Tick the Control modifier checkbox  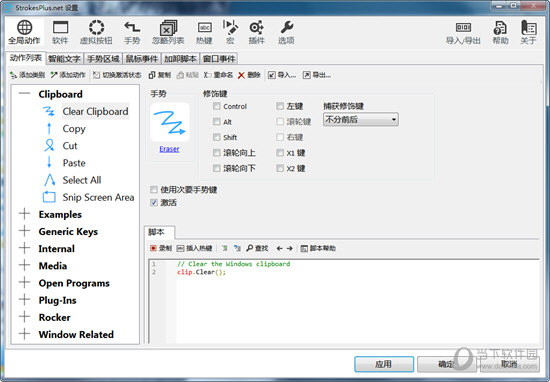coord(217,106)
